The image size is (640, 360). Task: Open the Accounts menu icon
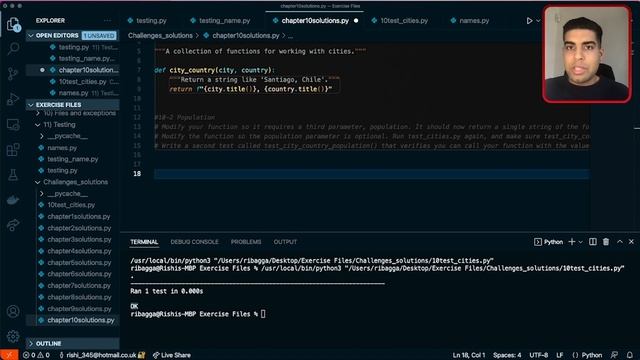point(13,311)
